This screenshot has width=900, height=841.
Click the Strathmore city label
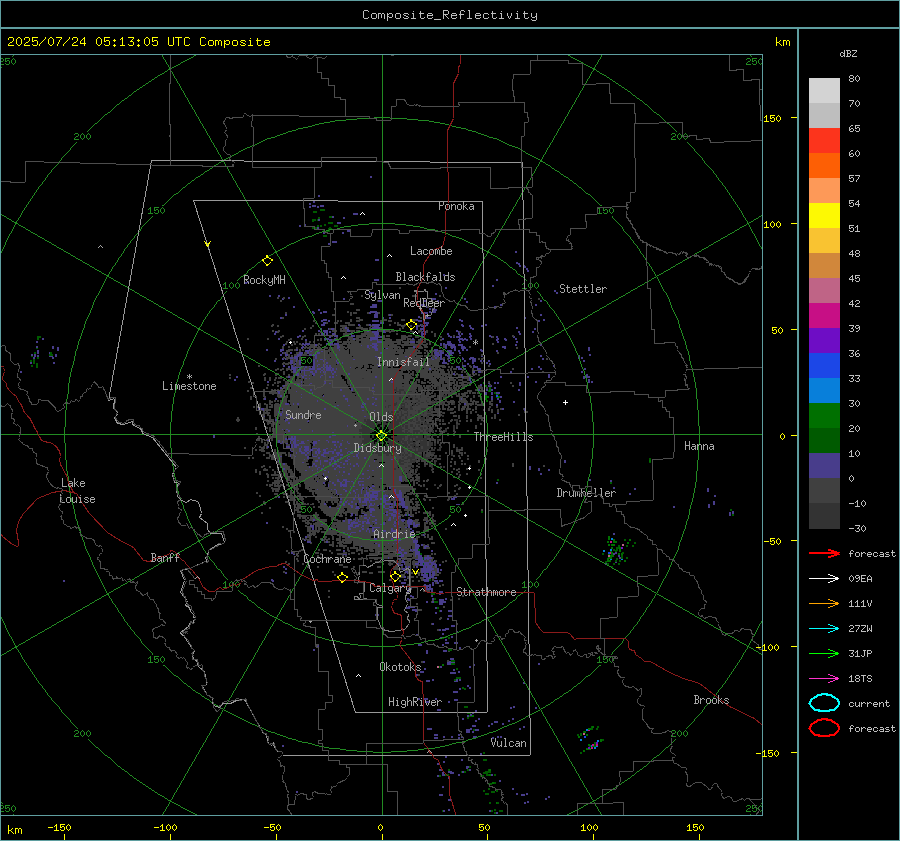(486, 592)
